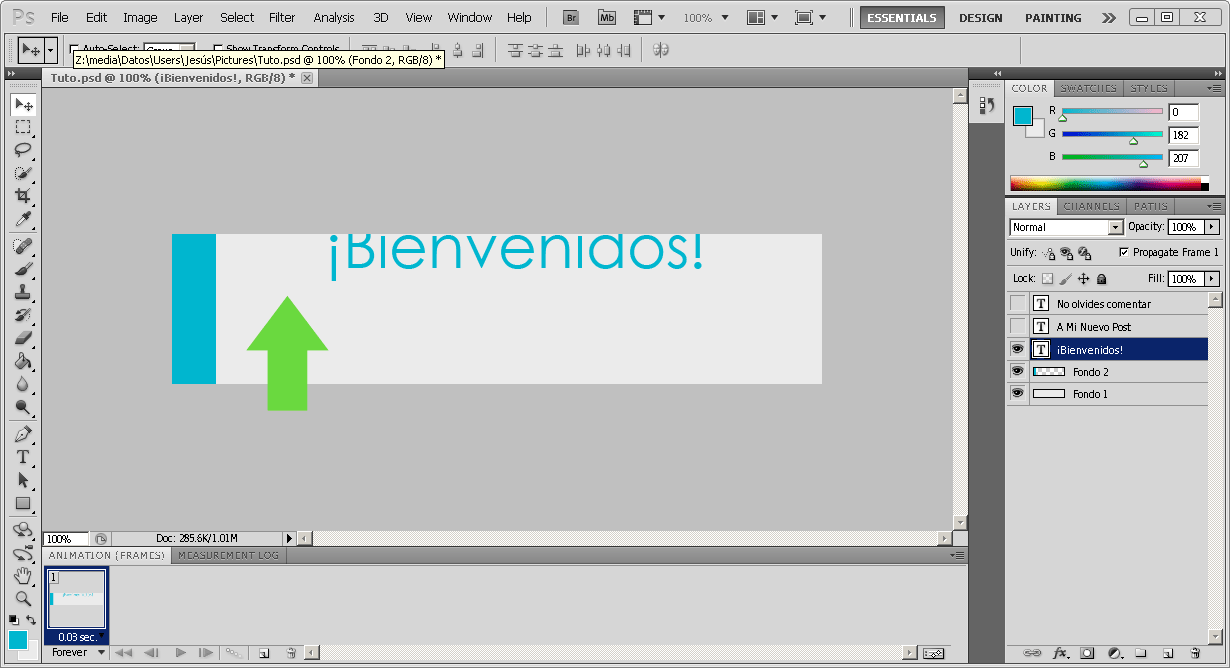Expand the layer Opacity slider arrow
The image size is (1230, 668).
coord(1212,227)
